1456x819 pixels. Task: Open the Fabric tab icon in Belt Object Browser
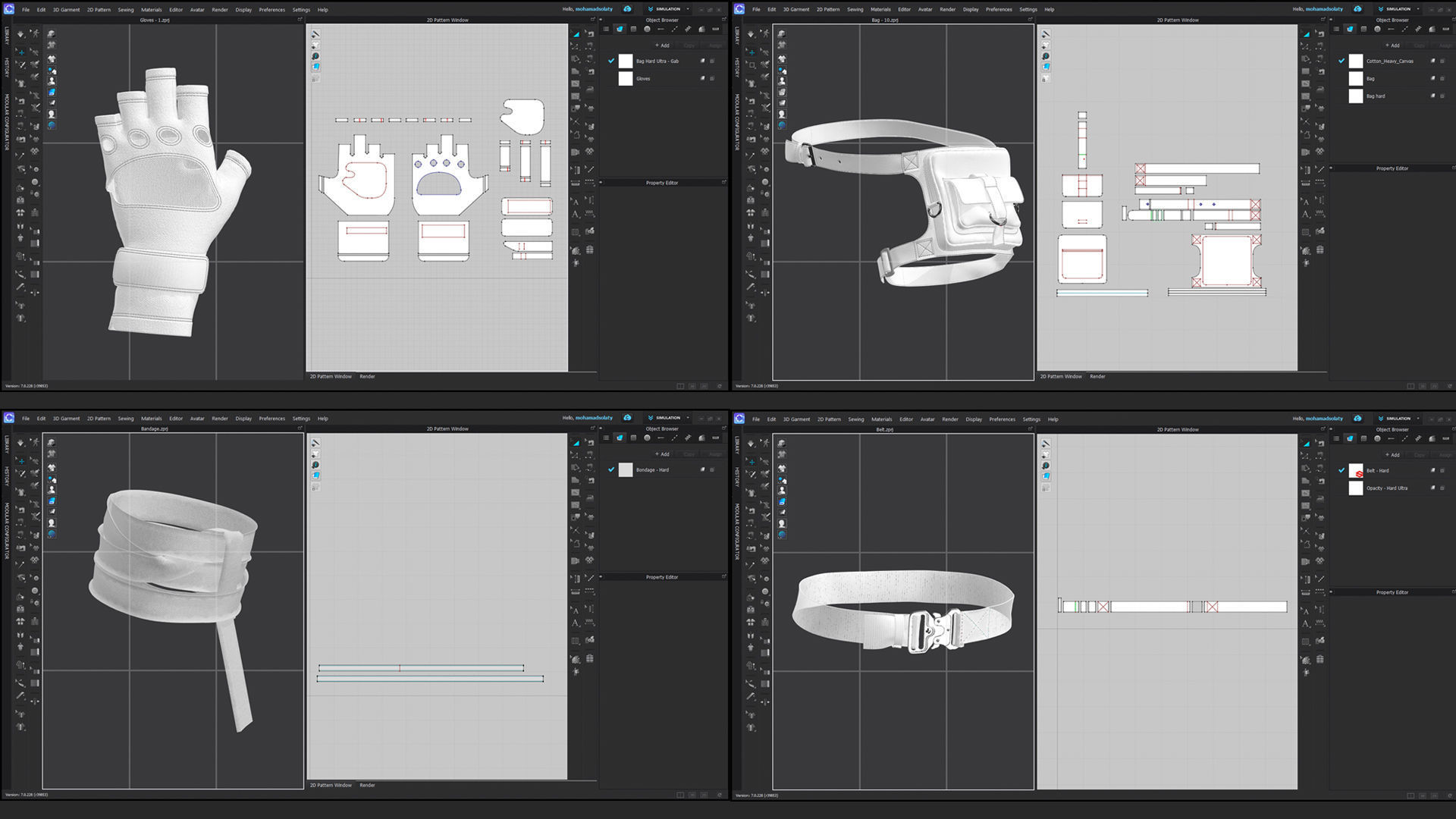[x=1350, y=438]
